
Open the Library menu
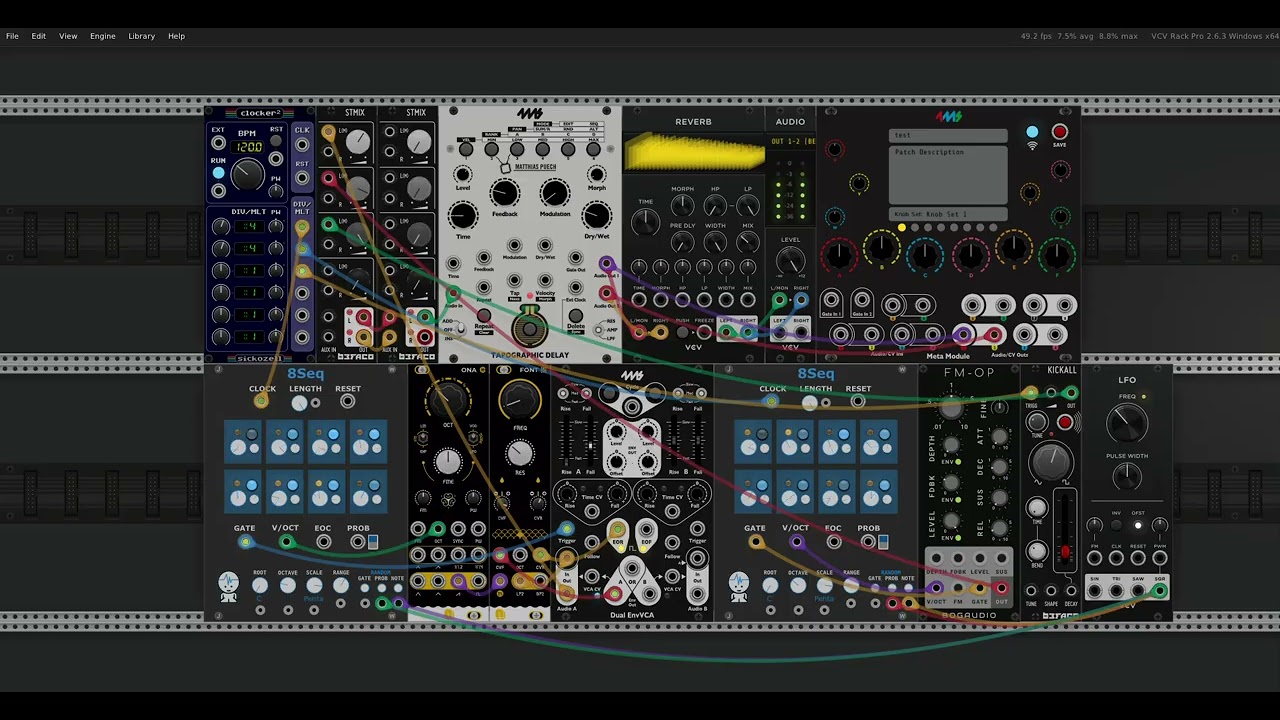coord(141,36)
